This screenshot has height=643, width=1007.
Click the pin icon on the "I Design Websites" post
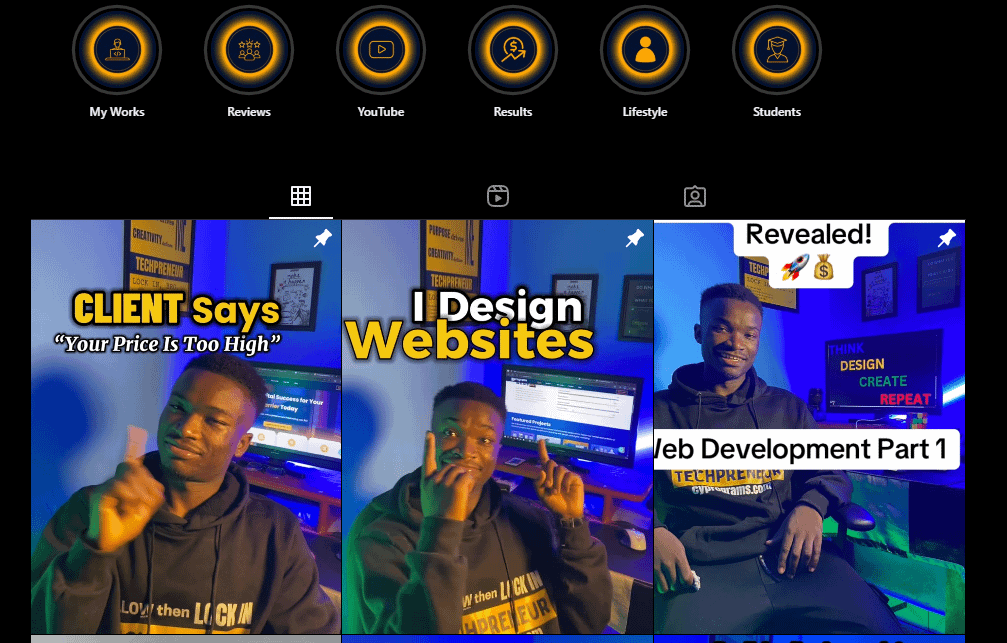(x=634, y=238)
